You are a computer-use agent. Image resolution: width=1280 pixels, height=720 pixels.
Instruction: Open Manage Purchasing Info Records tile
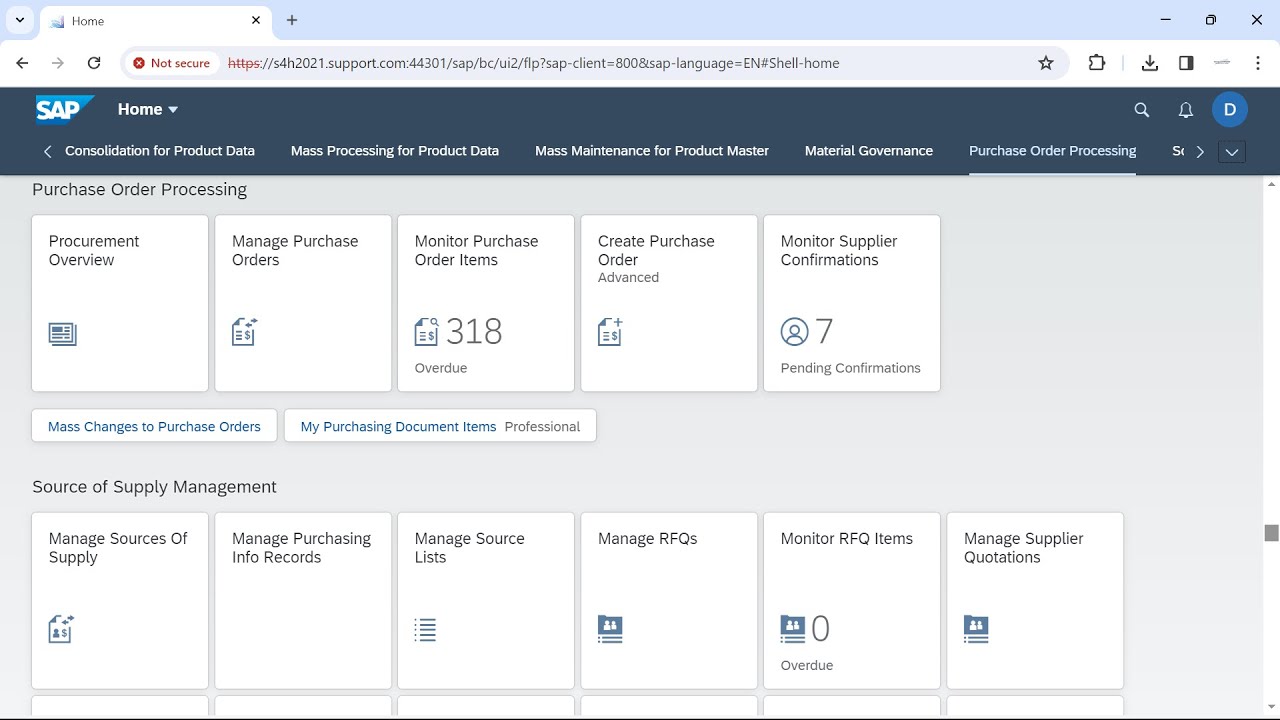[x=303, y=600]
